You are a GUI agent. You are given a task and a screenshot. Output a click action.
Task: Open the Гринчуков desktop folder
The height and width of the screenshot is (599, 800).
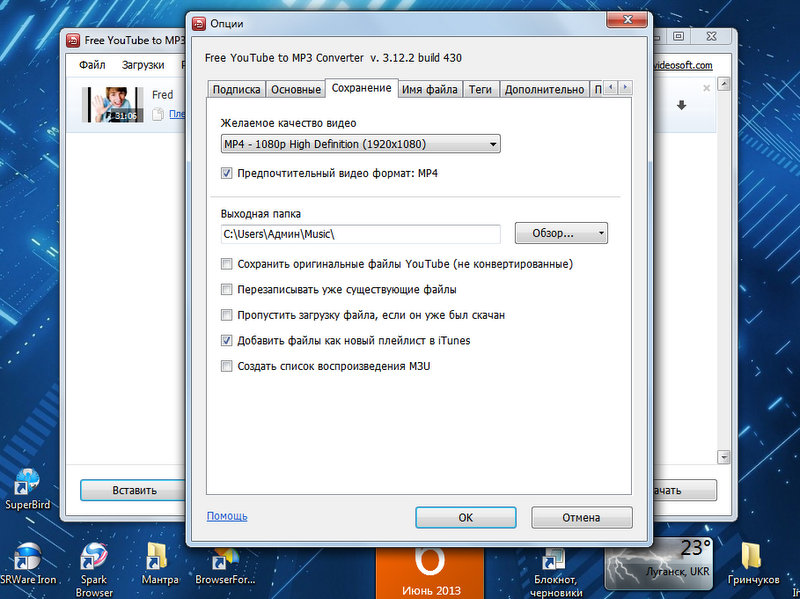(x=754, y=564)
